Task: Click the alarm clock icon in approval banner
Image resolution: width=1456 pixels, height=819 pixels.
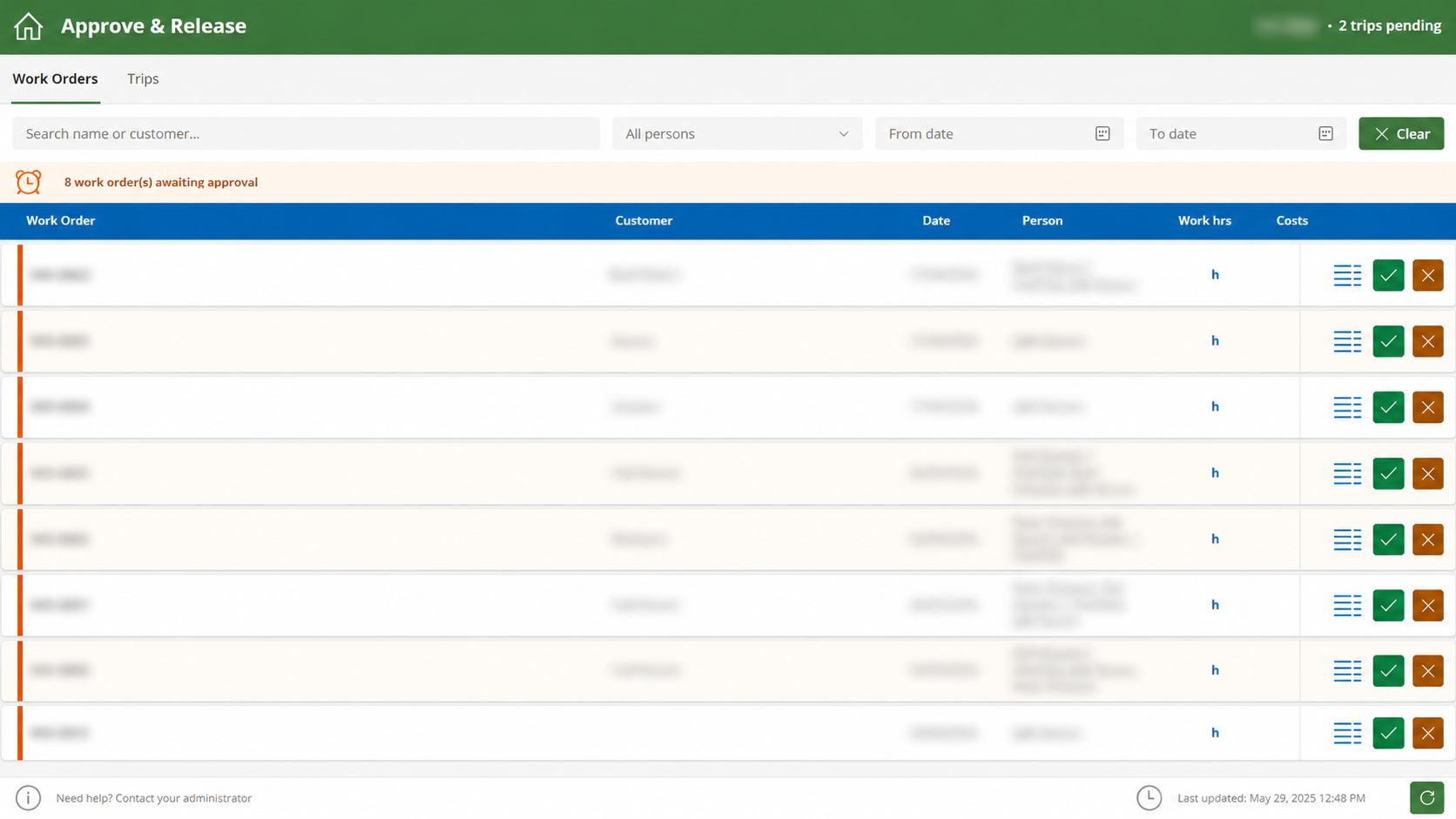Action: [28, 182]
